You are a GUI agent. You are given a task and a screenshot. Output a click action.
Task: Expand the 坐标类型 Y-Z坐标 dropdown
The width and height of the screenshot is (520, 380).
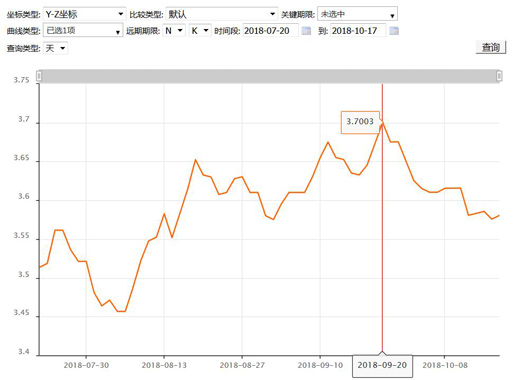coord(85,14)
